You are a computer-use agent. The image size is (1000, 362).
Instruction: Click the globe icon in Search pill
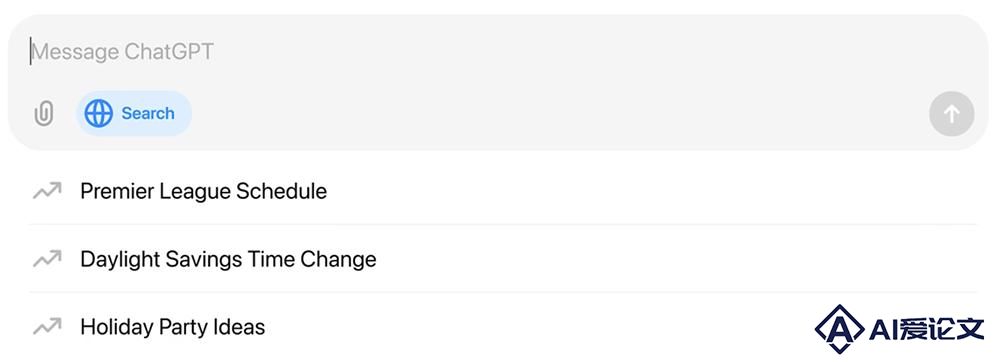pos(98,113)
